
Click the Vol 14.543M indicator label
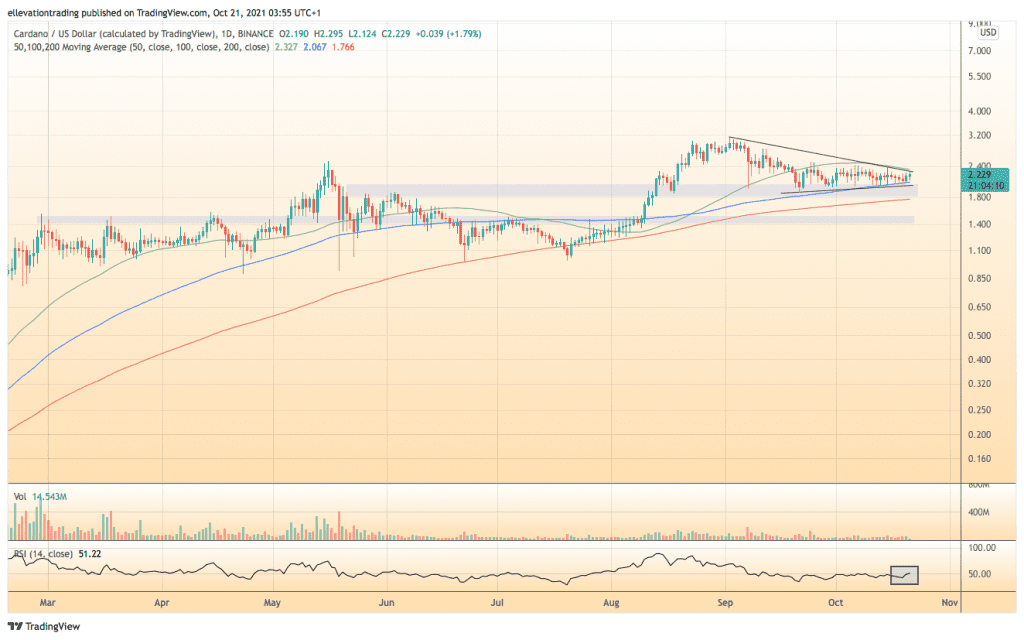pos(40,497)
